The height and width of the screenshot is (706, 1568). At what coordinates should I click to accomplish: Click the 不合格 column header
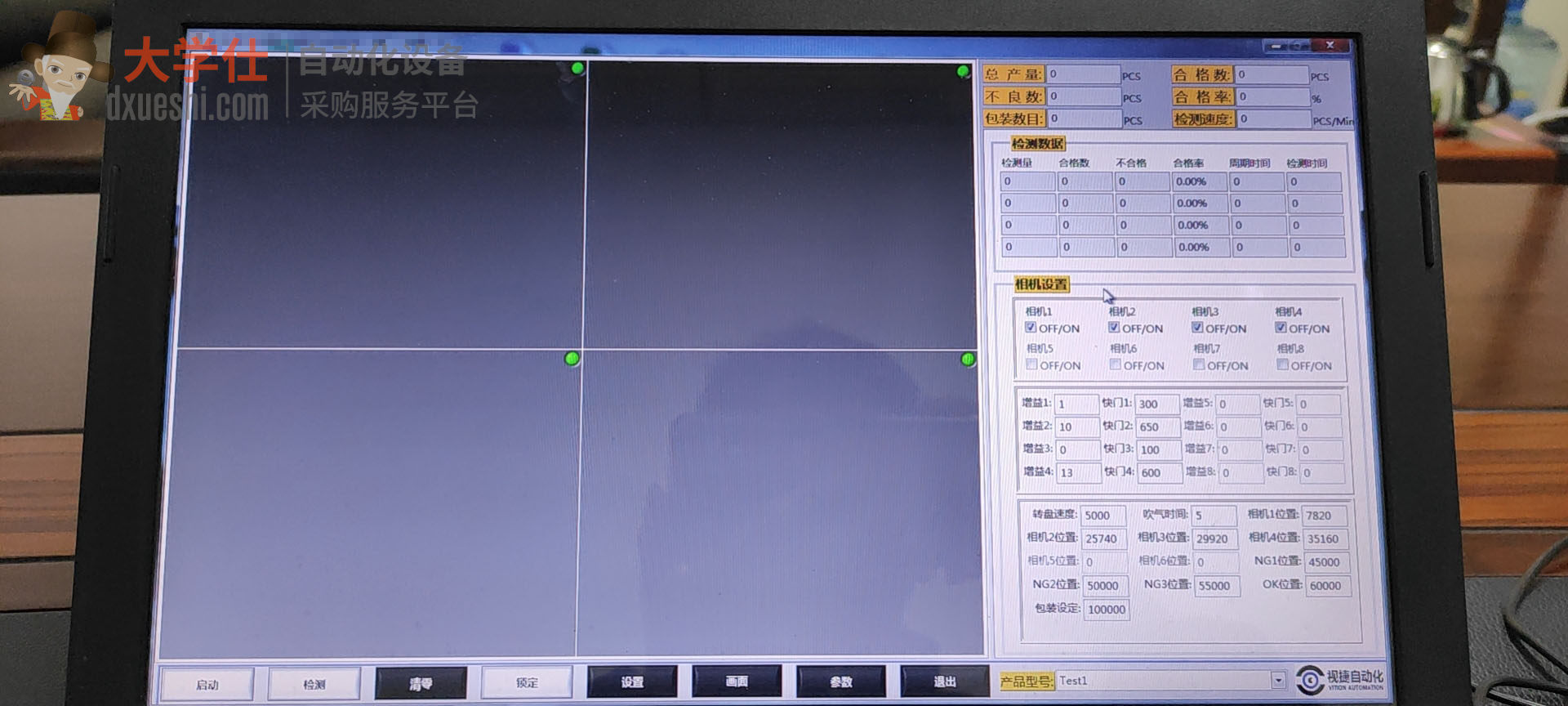(1131, 163)
